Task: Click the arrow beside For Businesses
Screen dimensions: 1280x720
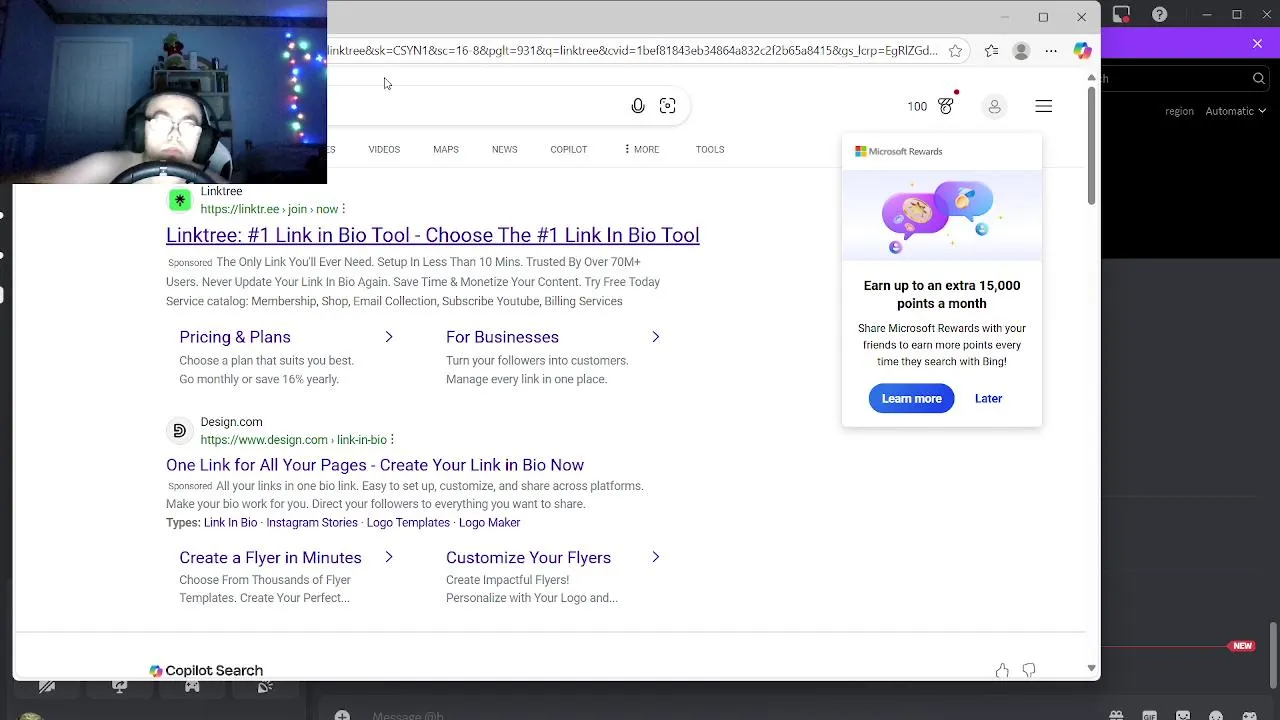Action: tap(656, 337)
